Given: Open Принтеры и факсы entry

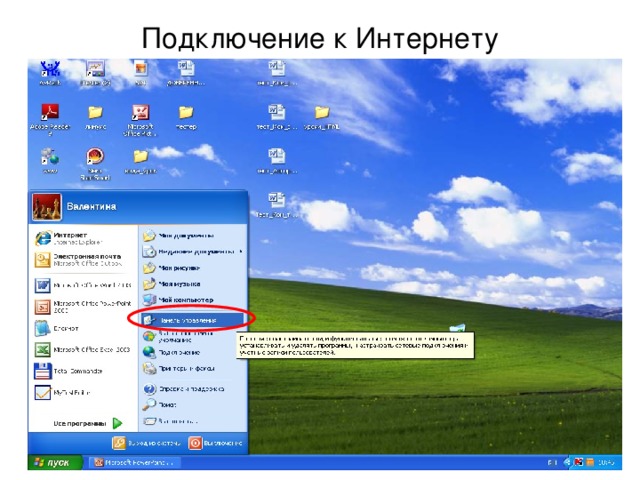Looking at the screenshot, I should pos(179,369).
